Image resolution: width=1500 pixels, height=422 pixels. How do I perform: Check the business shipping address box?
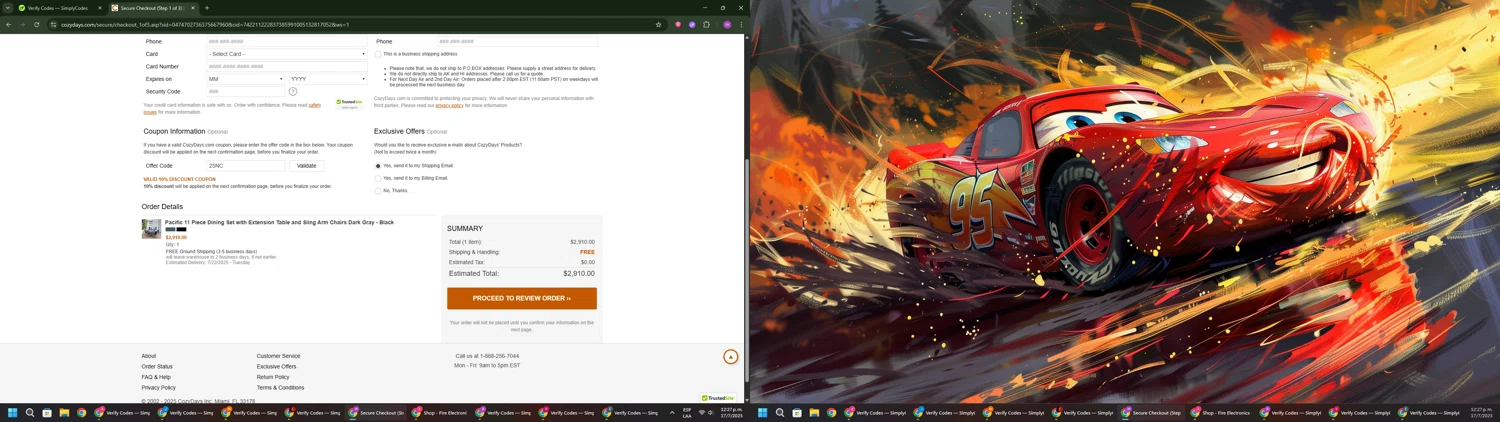378,54
